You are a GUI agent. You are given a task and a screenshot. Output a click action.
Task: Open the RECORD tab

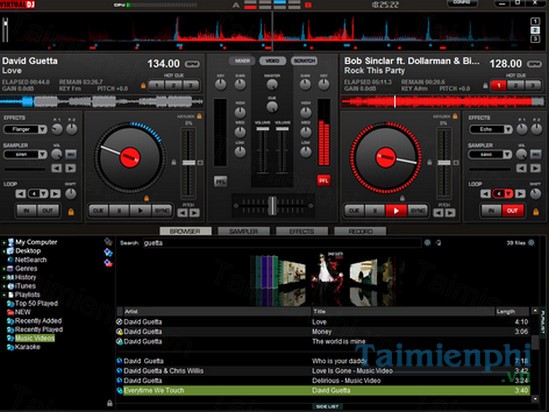point(360,231)
